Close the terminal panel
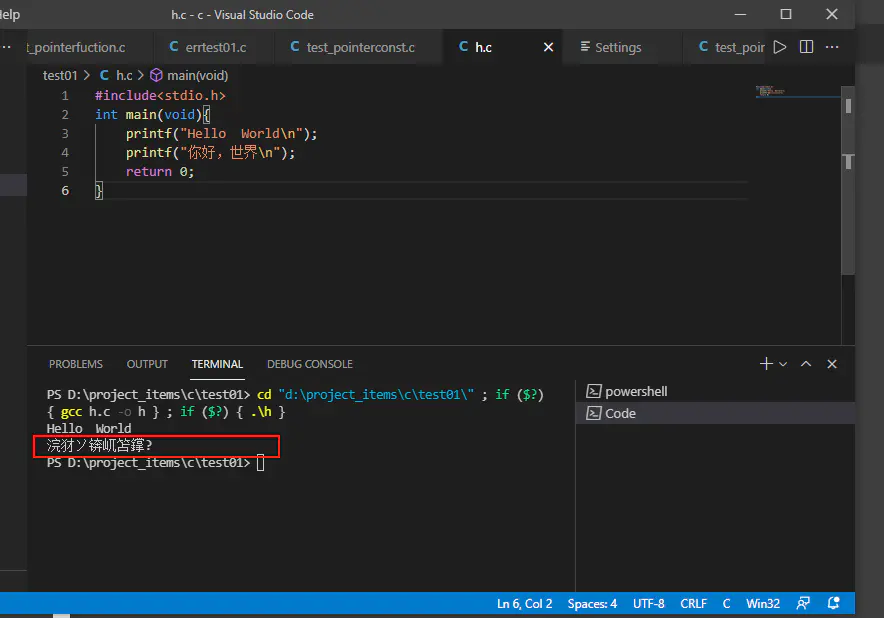This screenshot has width=884, height=618. pos(832,364)
